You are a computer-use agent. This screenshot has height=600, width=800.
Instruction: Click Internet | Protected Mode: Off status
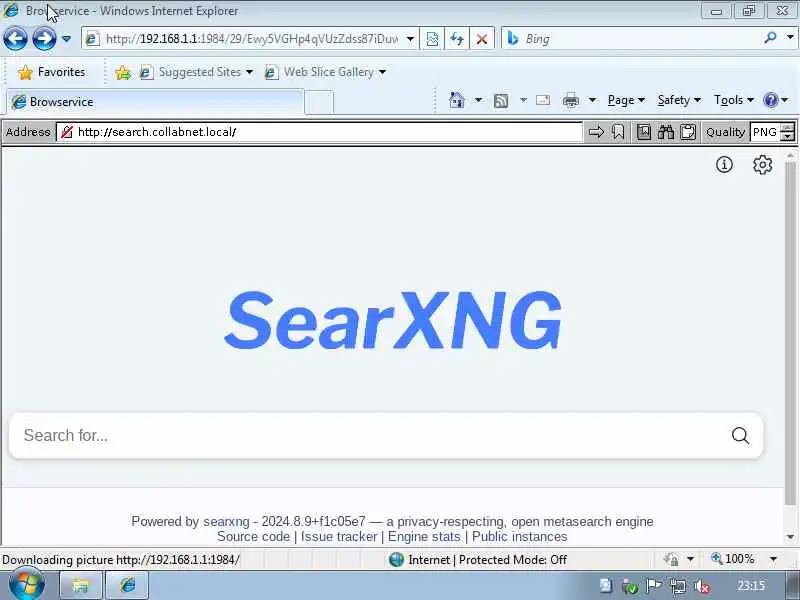click(477, 560)
